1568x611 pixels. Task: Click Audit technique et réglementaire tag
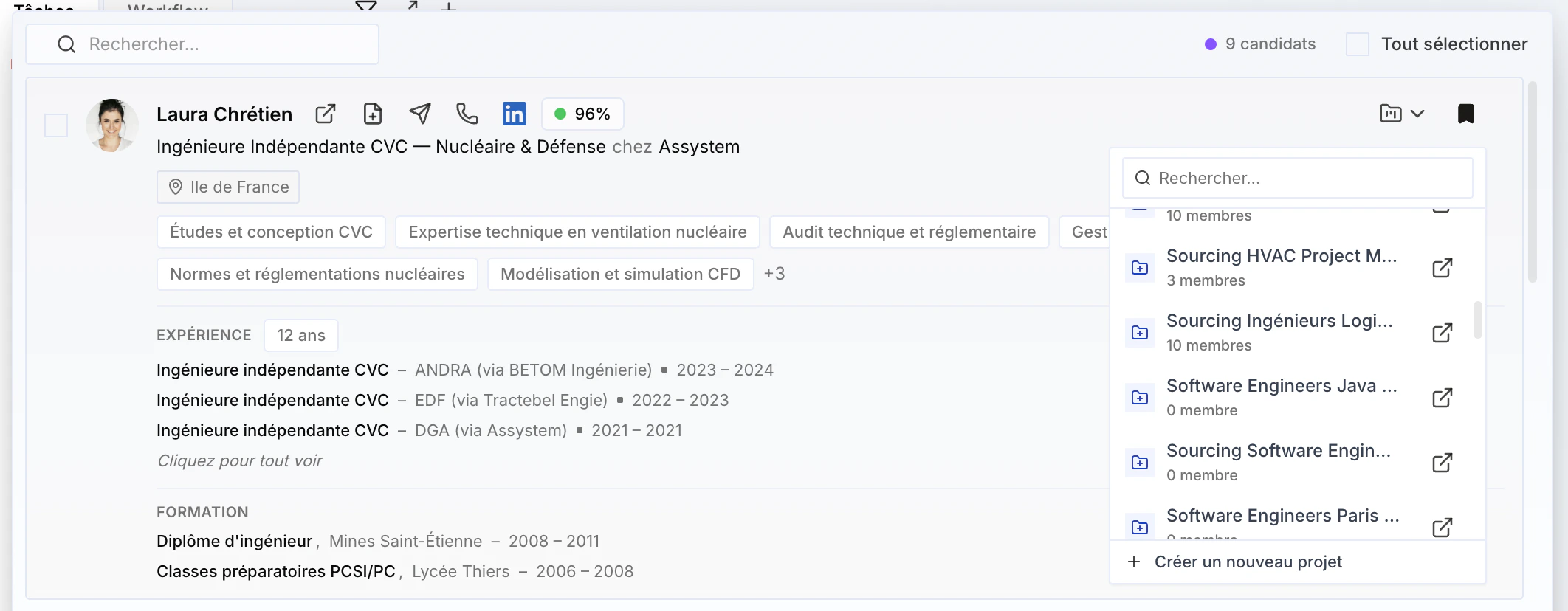[x=909, y=232]
